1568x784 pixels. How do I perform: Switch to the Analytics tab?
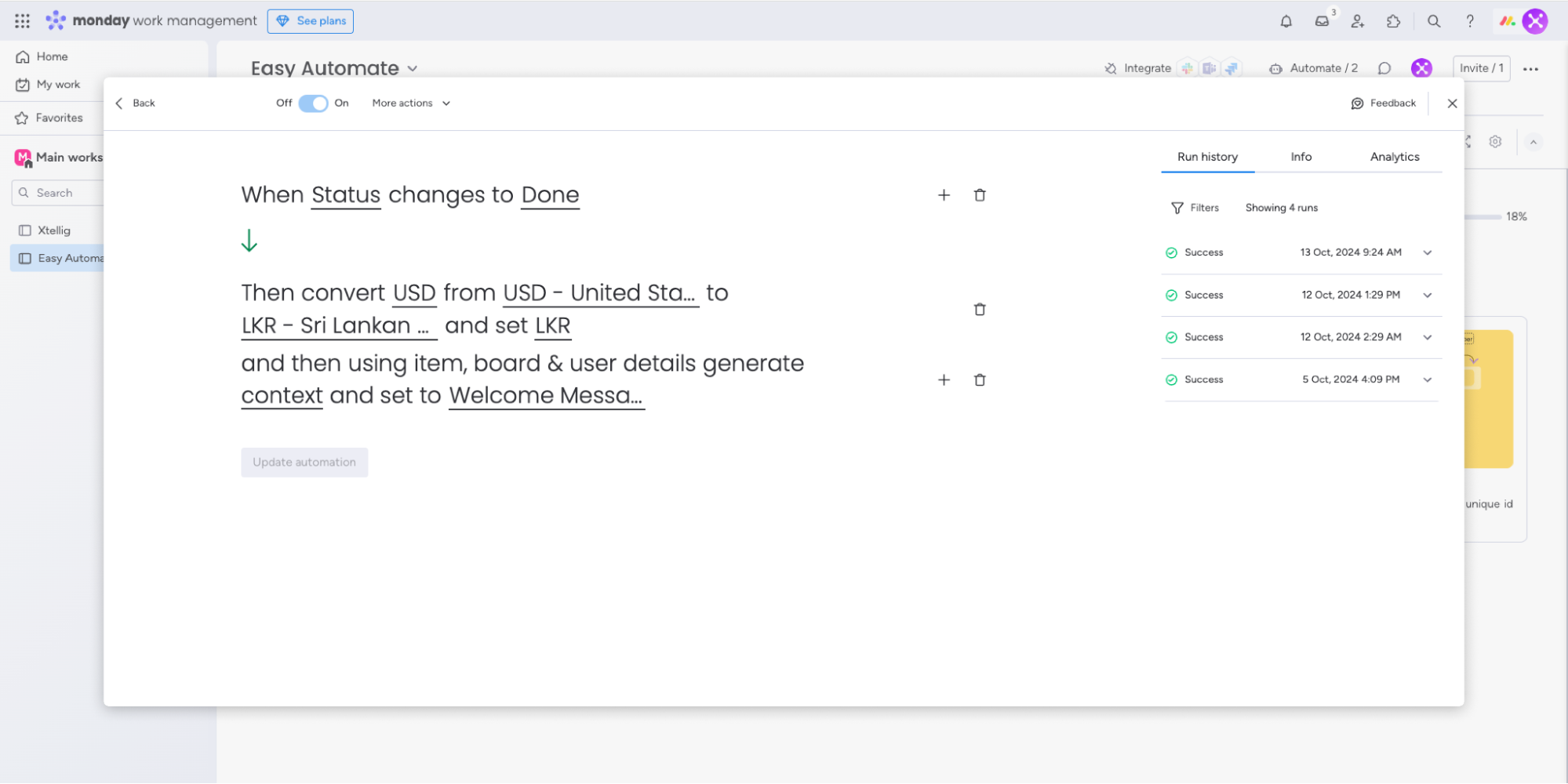tap(1394, 157)
